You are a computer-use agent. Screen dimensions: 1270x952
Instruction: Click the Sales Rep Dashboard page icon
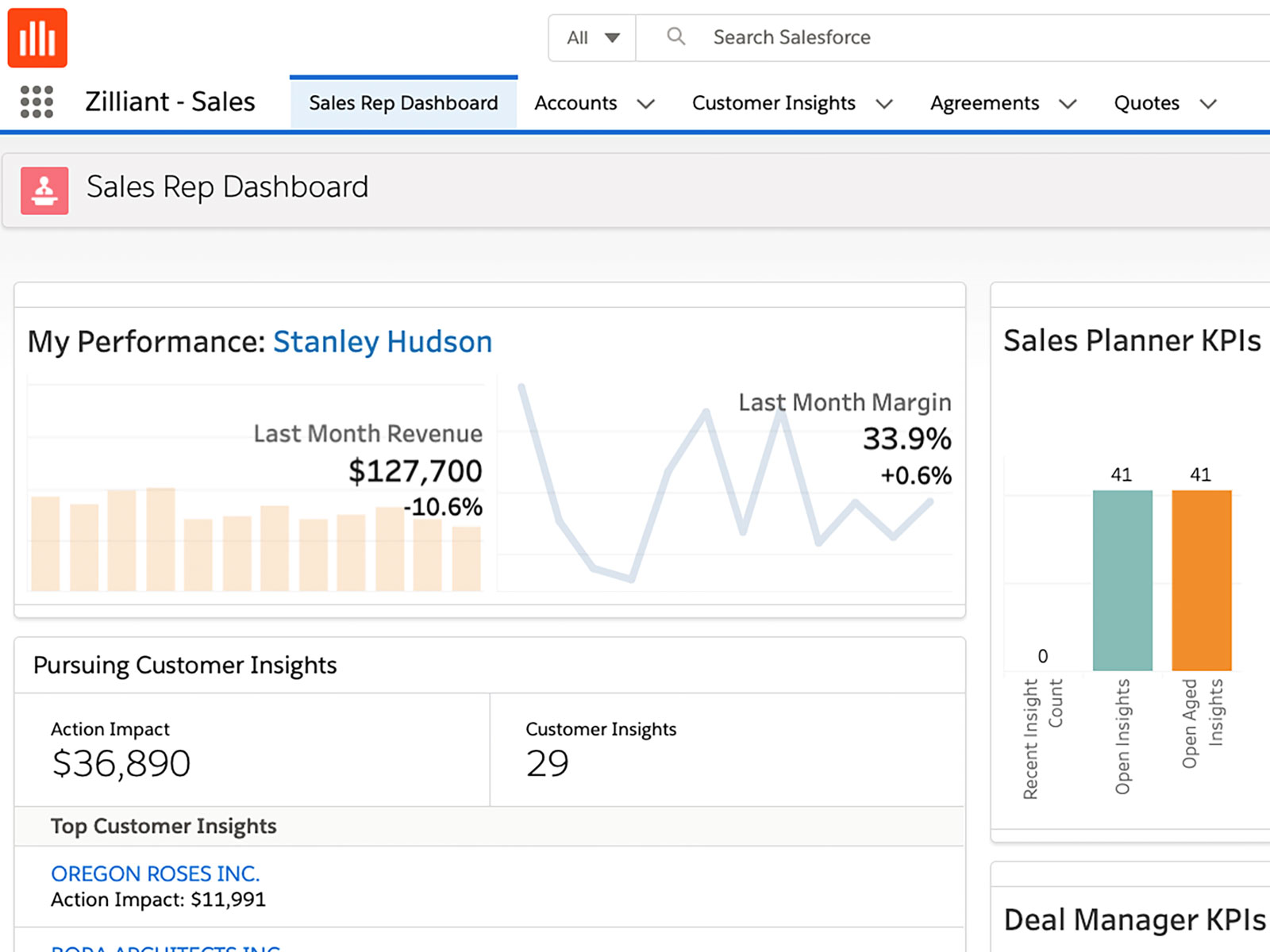[44, 190]
